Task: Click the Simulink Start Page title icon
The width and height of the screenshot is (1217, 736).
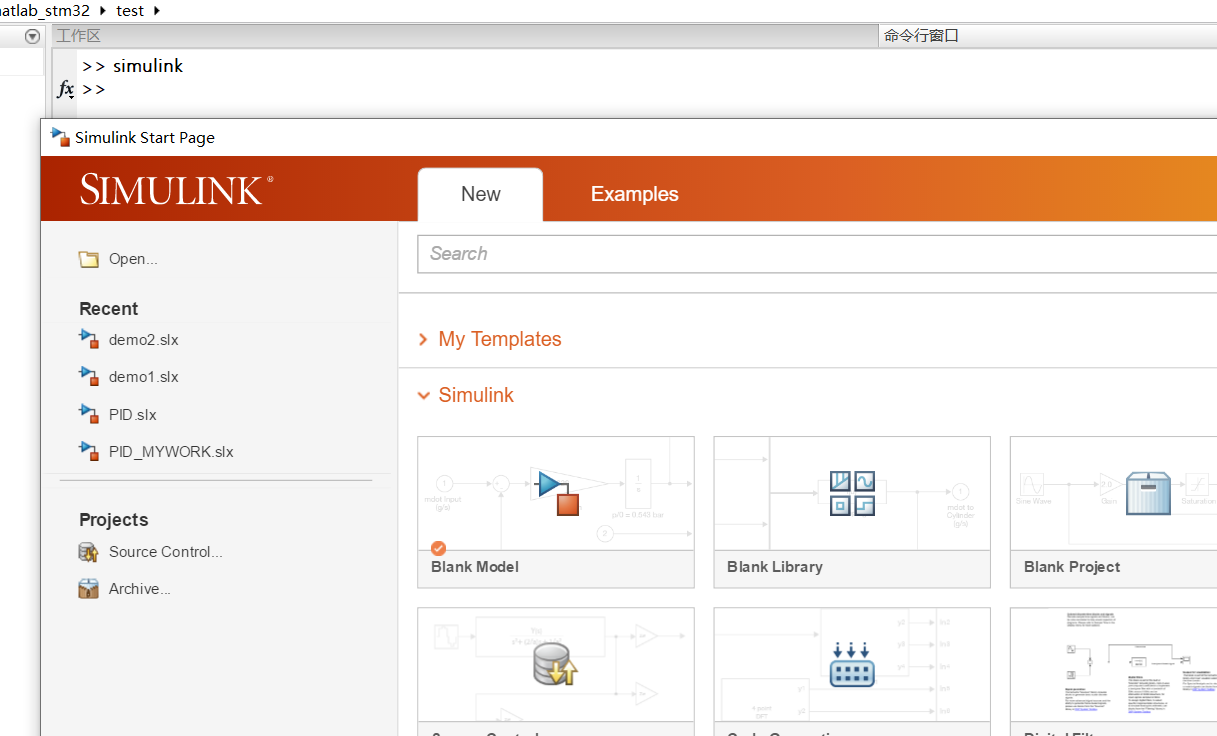Action: (61, 137)
